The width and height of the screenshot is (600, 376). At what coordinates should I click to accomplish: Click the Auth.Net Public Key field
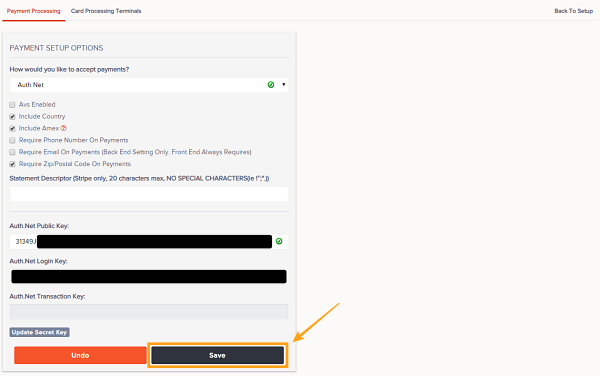click(x=149, y=242)
